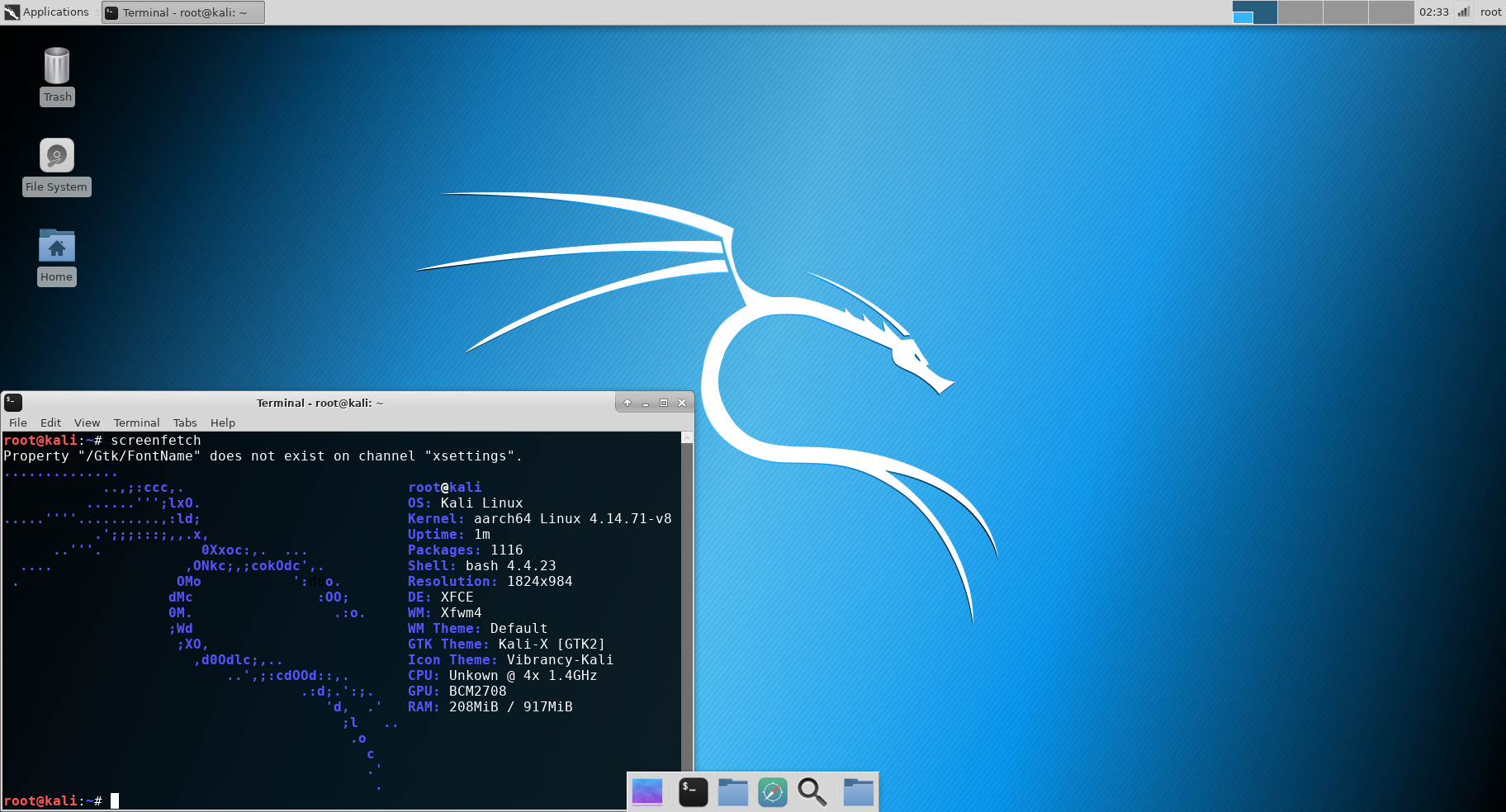
Task: Open the terminal File menu
Action: coord(18,423)
